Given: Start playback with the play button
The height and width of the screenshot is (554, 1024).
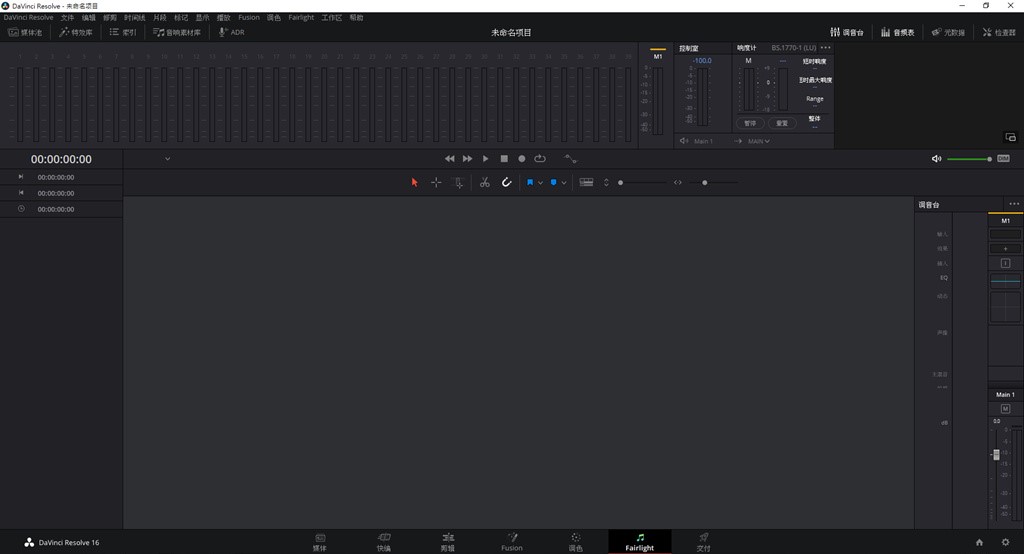Looking at the screenshot, I should coord(485,159).
